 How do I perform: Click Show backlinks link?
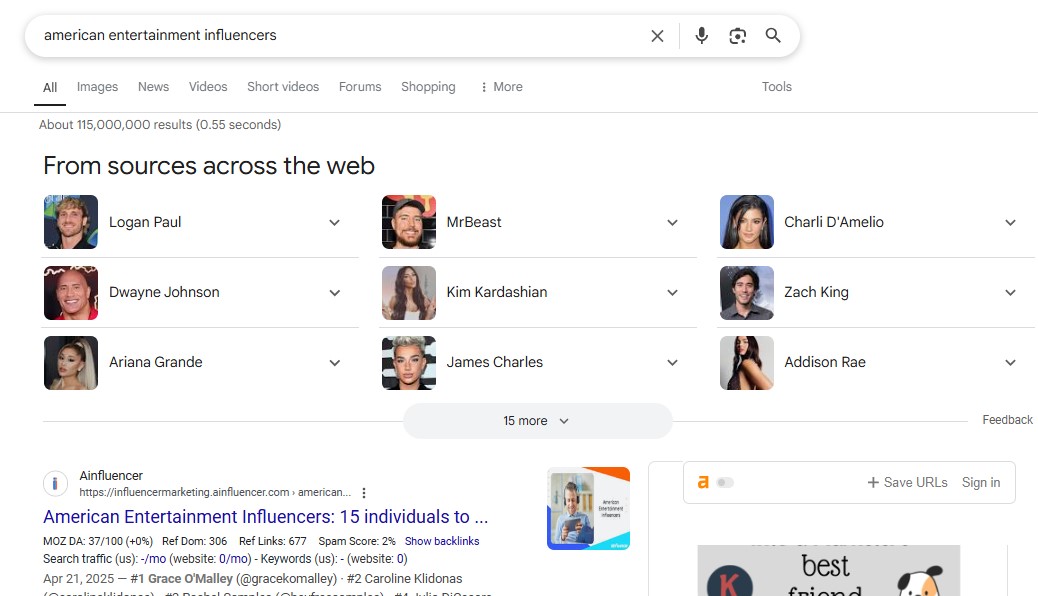pos(442,541)
